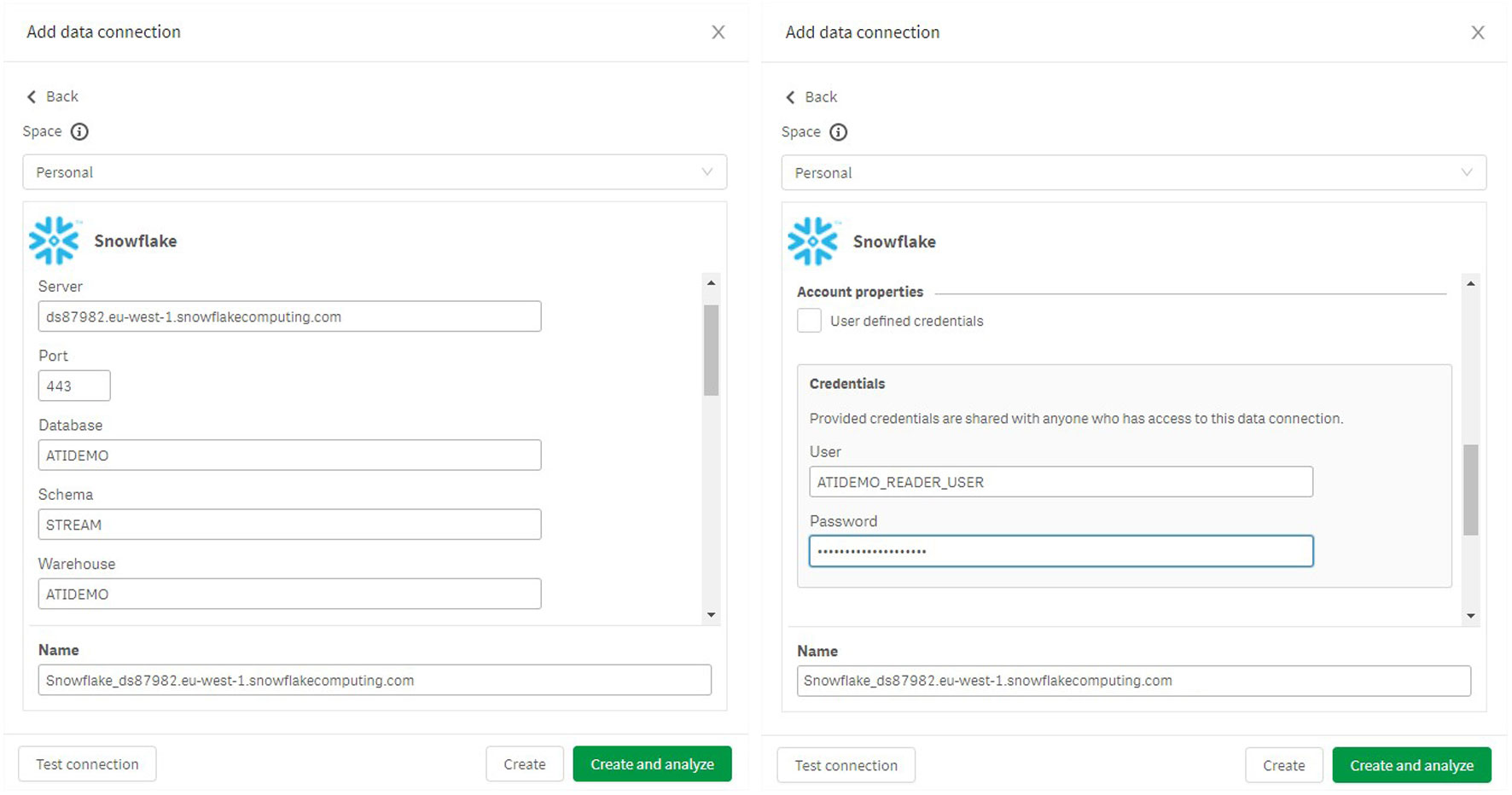Select the Port field containing 443
This screenshot has height=795, width=1512.
point(74,386)
